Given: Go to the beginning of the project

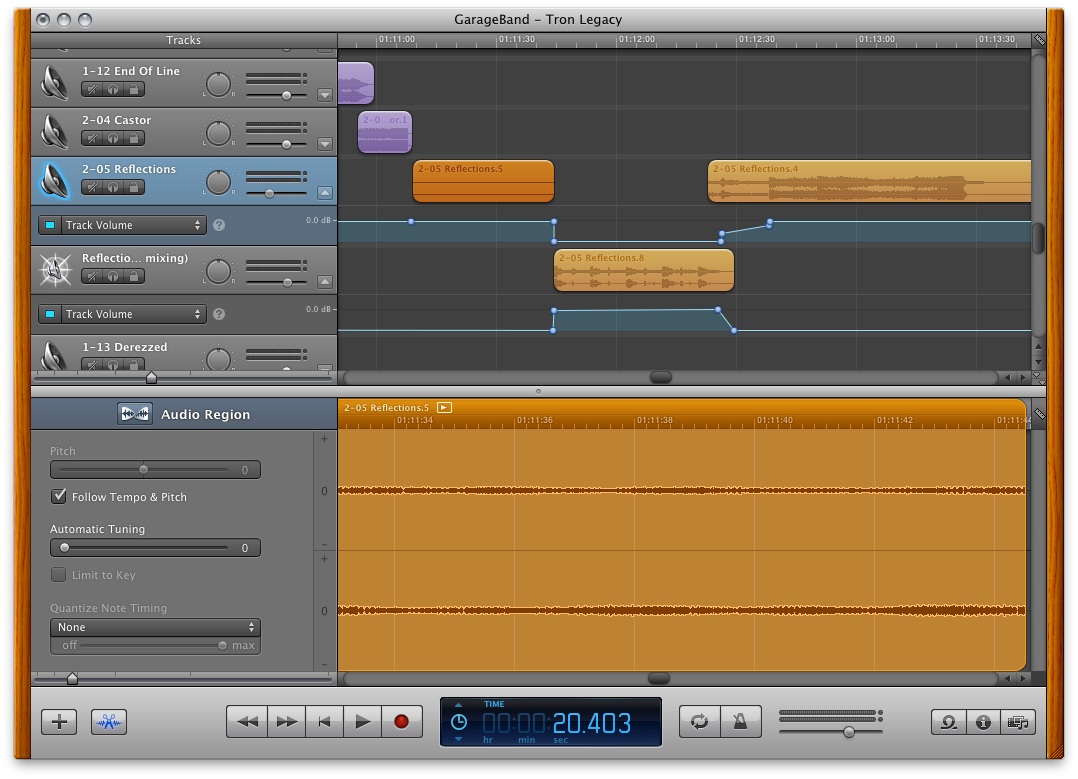Looking at the screenshot, I should click(x=324, y=722).
